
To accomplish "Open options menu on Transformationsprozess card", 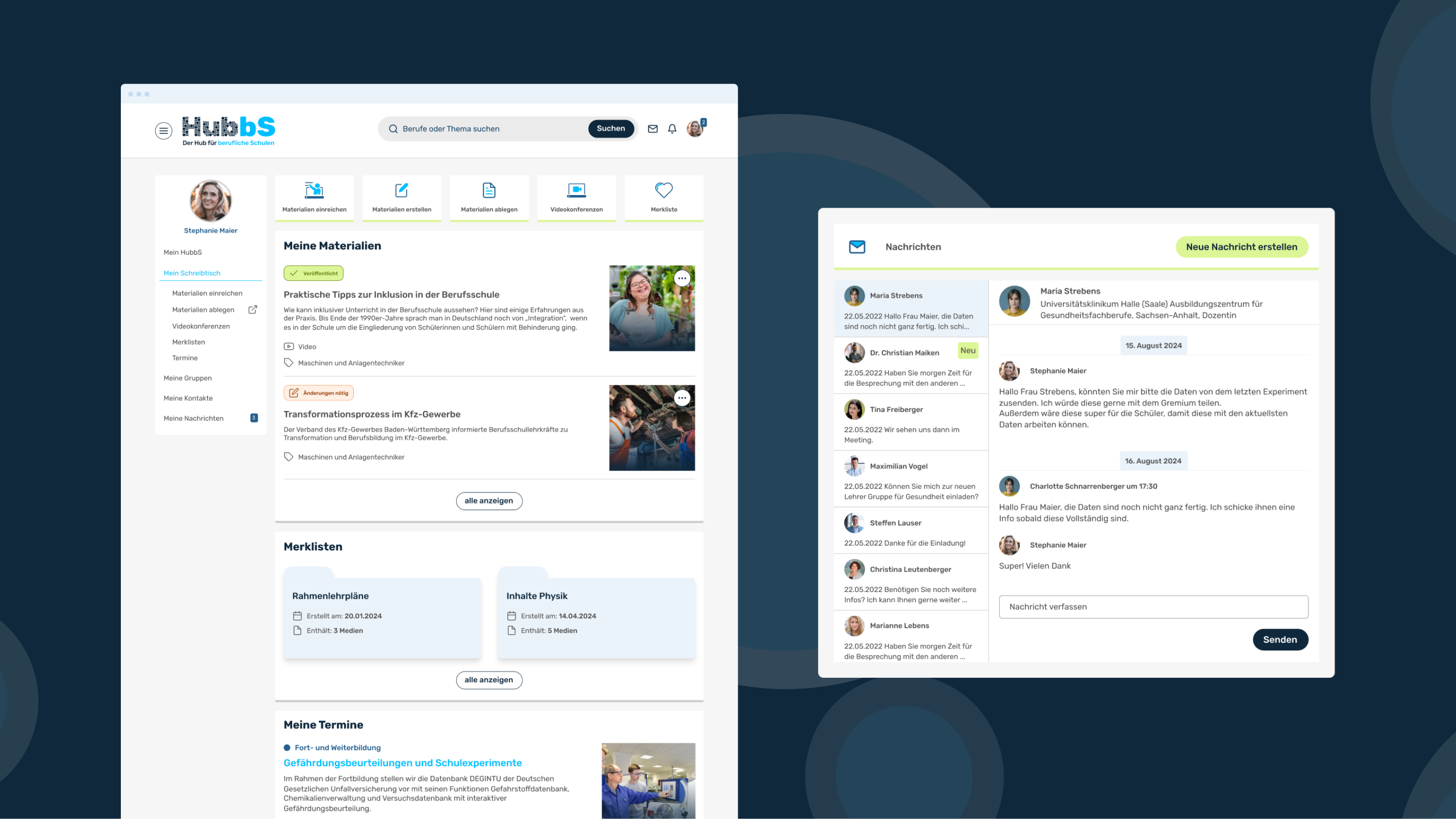I will (682, 397).
